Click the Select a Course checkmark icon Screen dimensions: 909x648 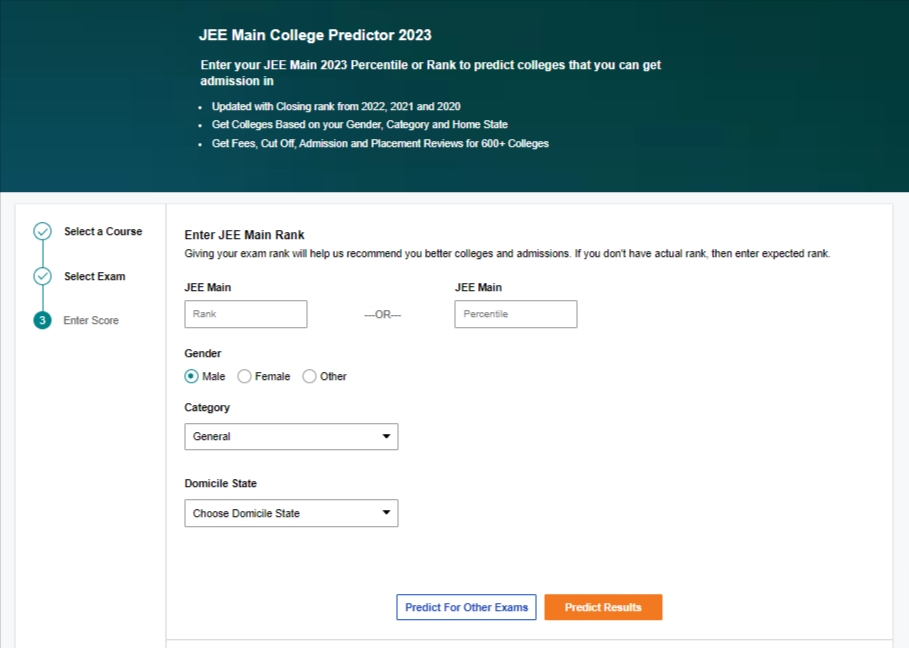(42, 232)
